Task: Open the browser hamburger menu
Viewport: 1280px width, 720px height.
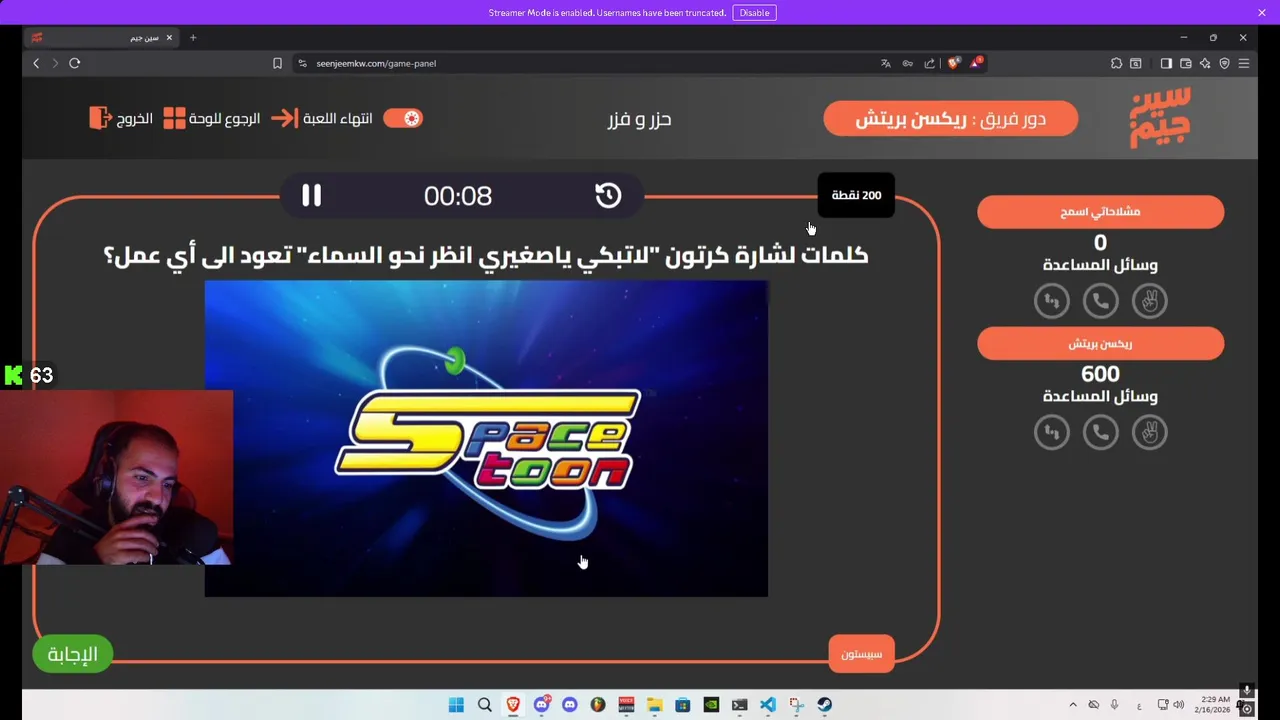Action: 1244,63
